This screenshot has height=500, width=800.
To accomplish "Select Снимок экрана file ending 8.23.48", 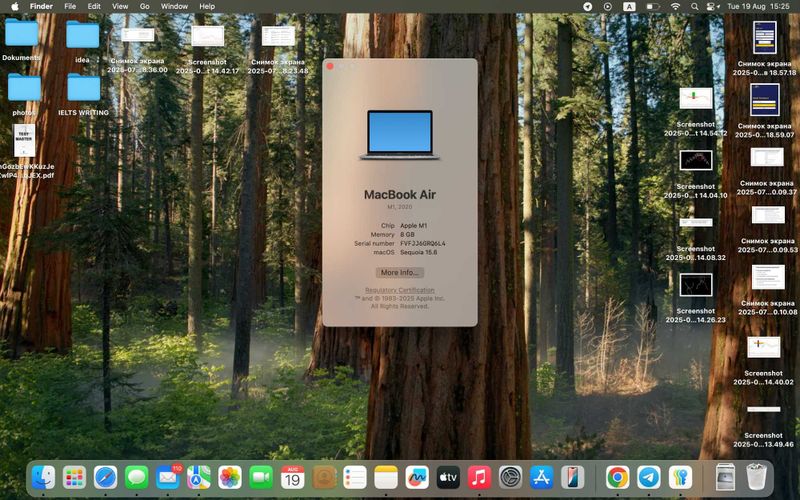I will pos(278,49).
